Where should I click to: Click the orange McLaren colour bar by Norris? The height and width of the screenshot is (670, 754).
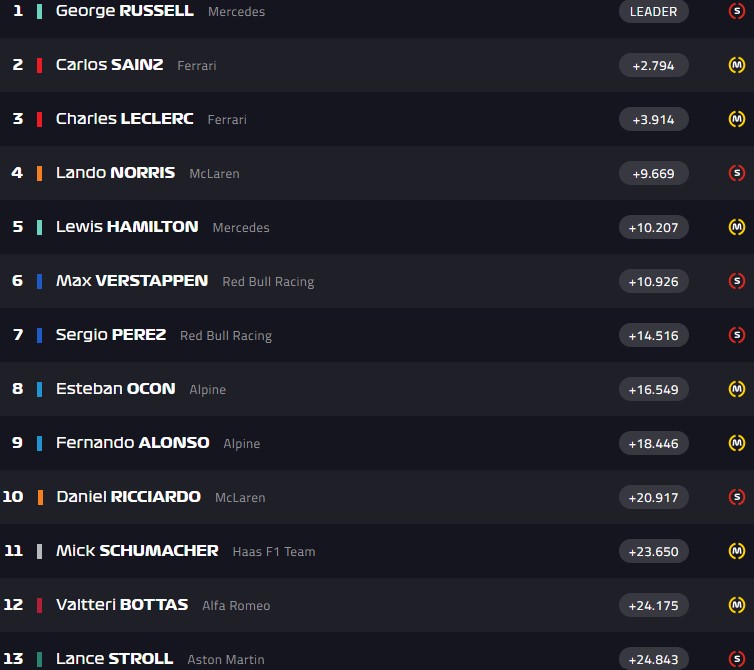pos(39,173)
